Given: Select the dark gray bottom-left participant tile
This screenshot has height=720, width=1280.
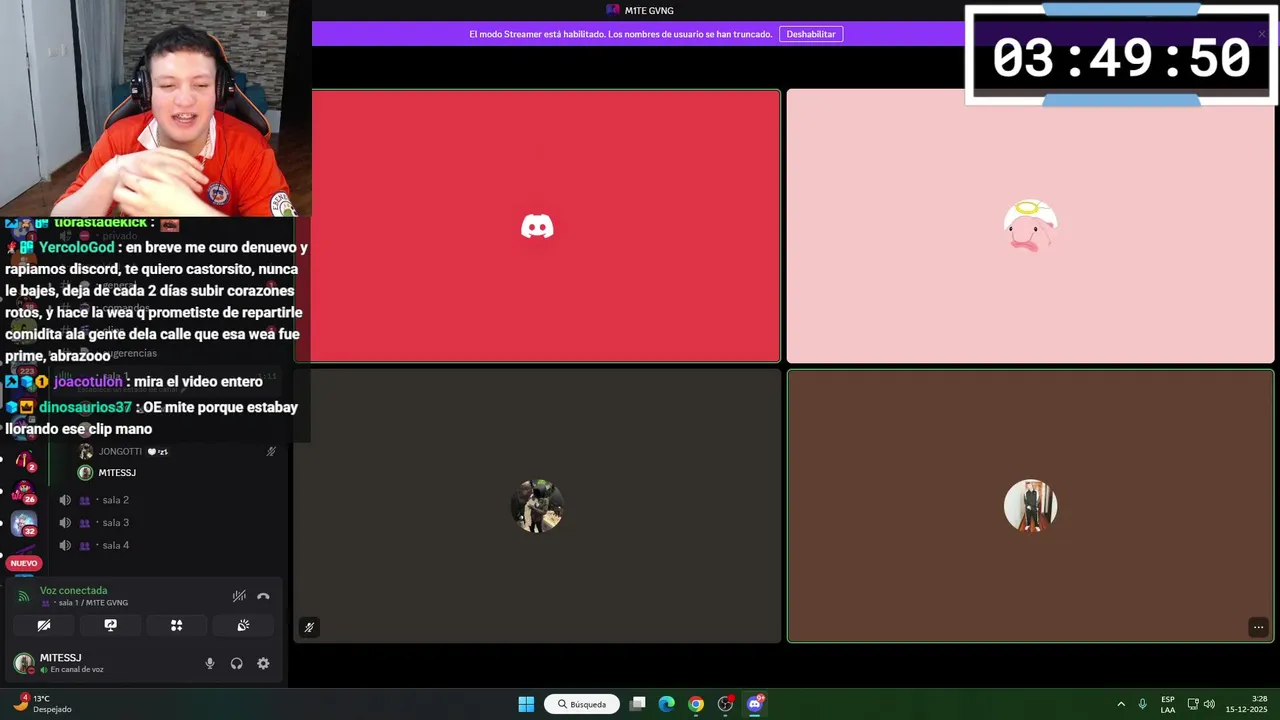Looking at the screenshot, I should click(x=537, y=506).
